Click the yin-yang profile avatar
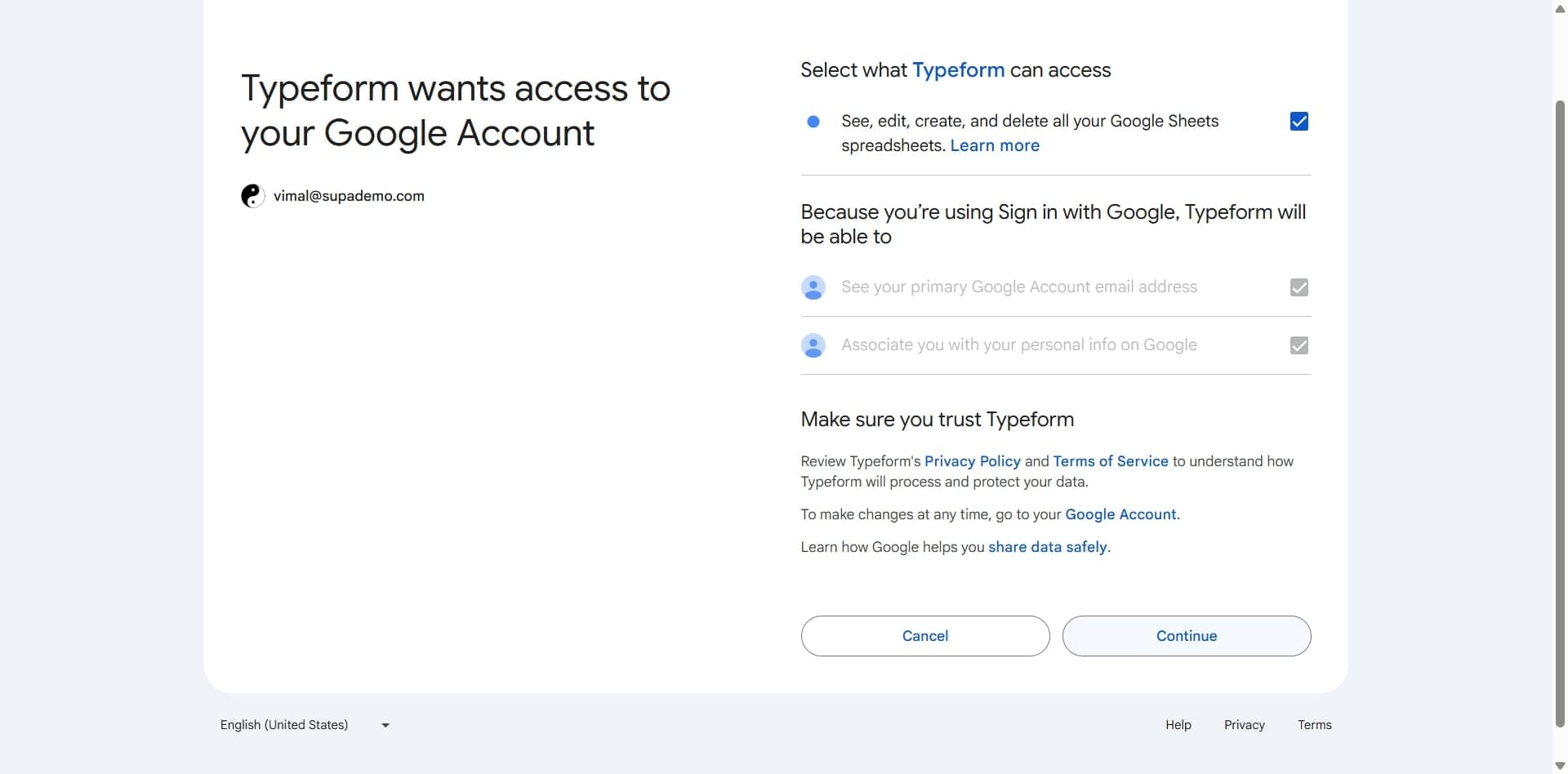 (252, 195)
